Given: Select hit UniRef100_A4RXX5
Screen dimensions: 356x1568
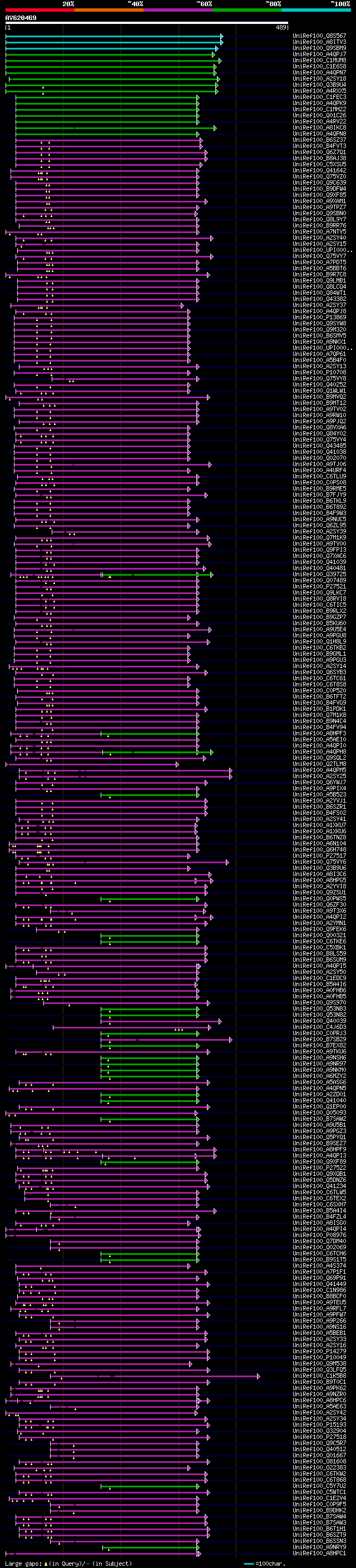Looking at the screenshot, I should [319, 91].
